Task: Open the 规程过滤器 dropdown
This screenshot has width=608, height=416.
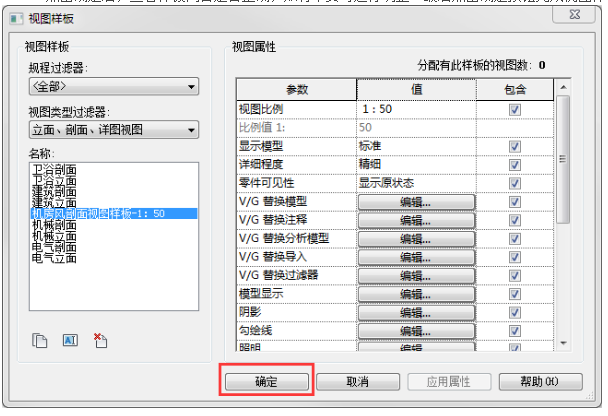Action: tap(113, 87)
